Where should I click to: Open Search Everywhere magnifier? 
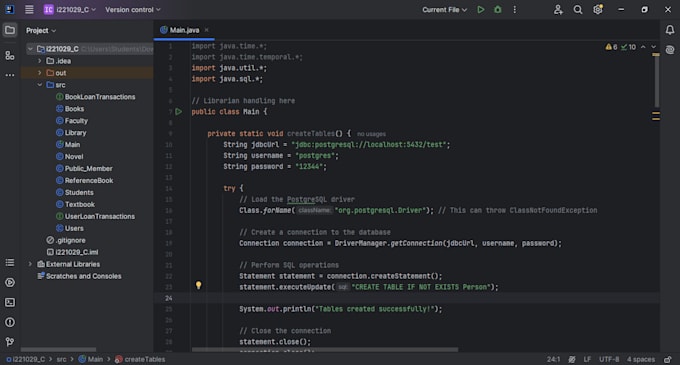coord(578,10)
